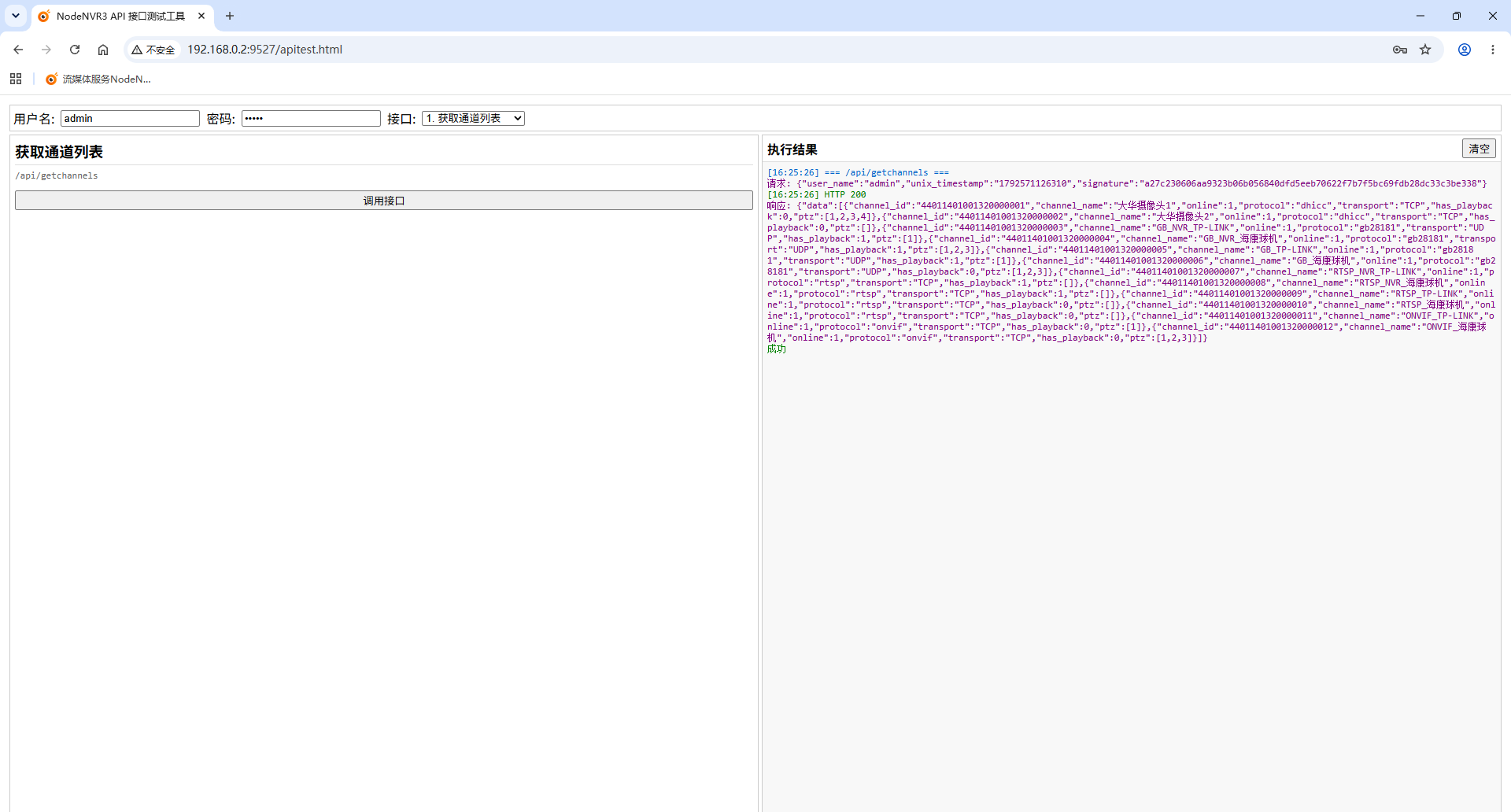Minimize the browser window
The width and height of the screenshot is (1511, 812).
pyautogui.click(x=1420, y=16)
